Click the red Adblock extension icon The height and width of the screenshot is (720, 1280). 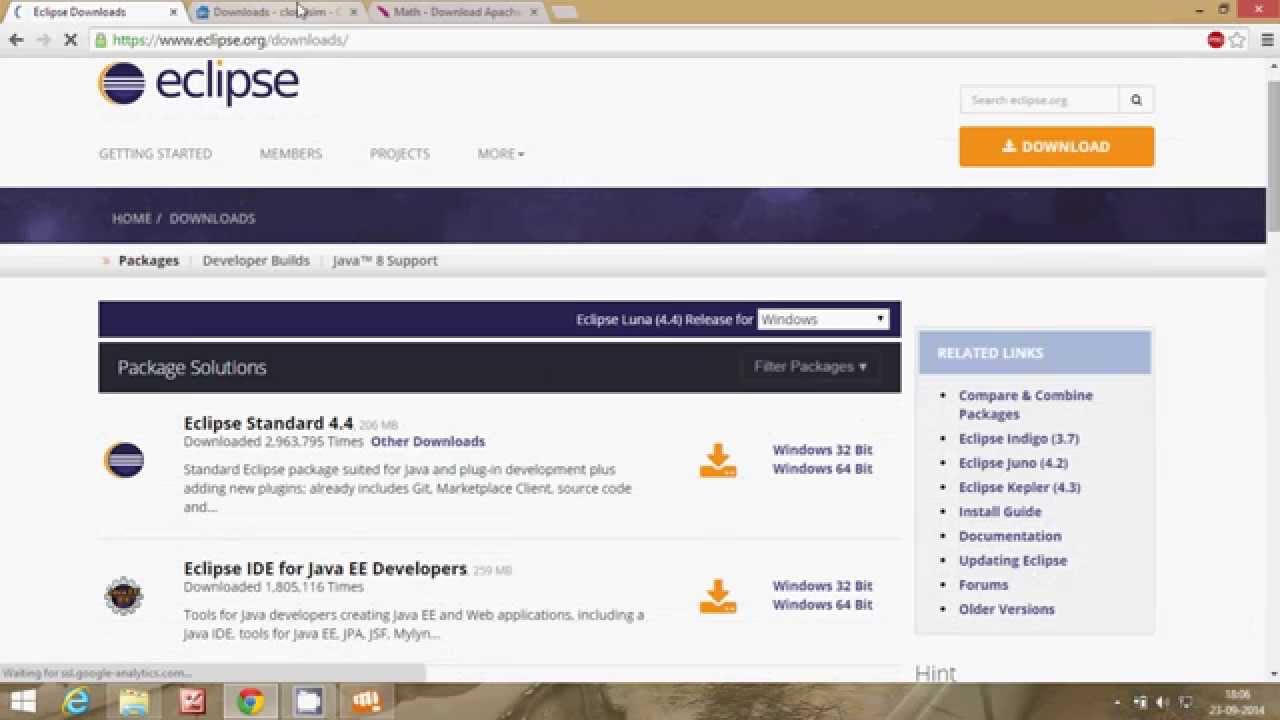click(x=1215, y=40)
